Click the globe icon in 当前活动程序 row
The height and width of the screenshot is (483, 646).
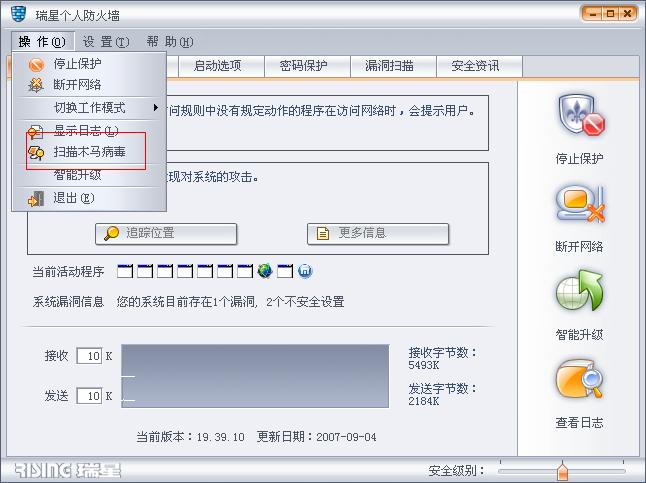264,271
